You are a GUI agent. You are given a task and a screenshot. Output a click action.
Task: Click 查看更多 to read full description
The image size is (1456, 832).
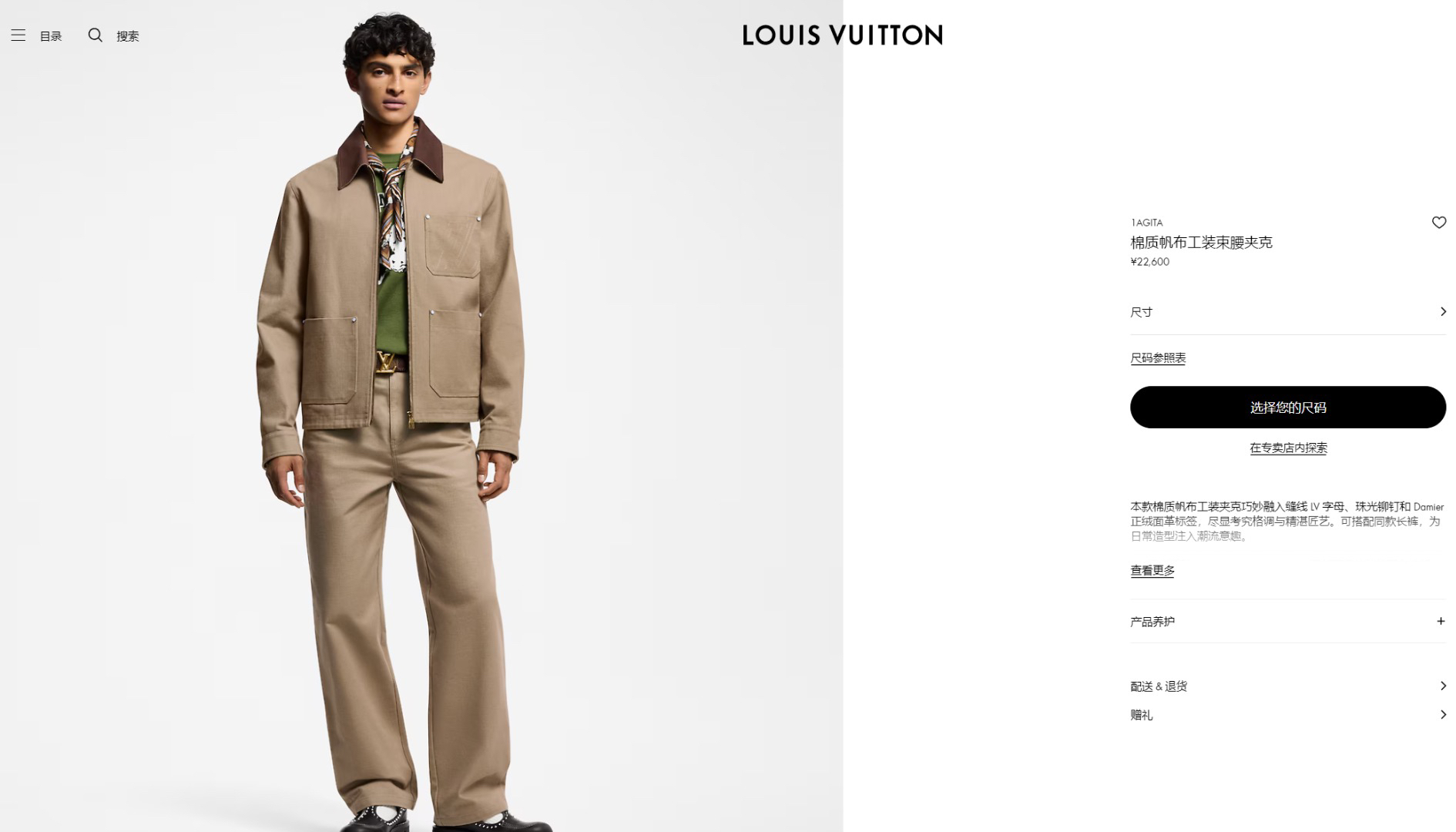pos(1152,570)
